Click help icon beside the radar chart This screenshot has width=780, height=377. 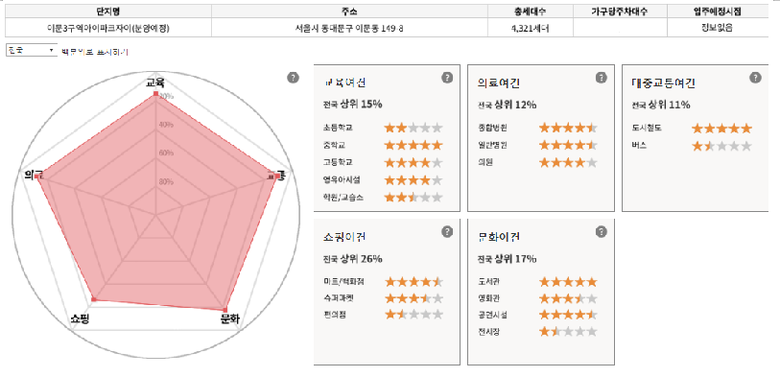(293, 78)
